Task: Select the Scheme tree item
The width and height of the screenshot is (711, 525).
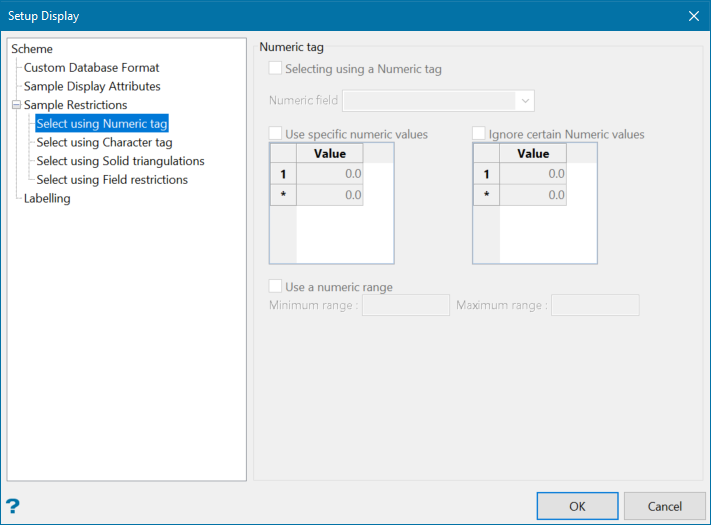Action: [x=32, y=49]
